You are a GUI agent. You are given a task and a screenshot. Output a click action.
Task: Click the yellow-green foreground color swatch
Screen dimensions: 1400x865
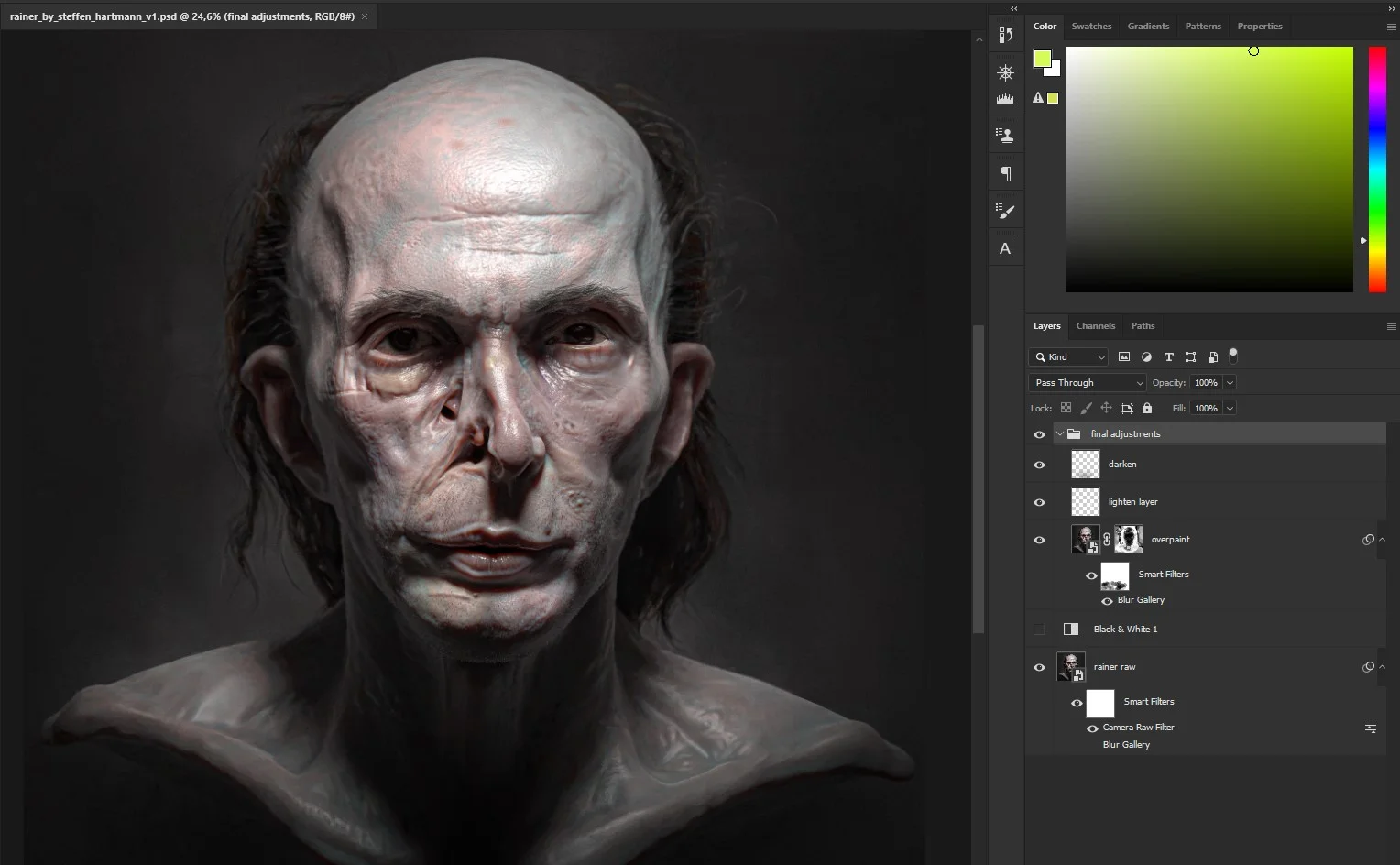click(1043, 59)
